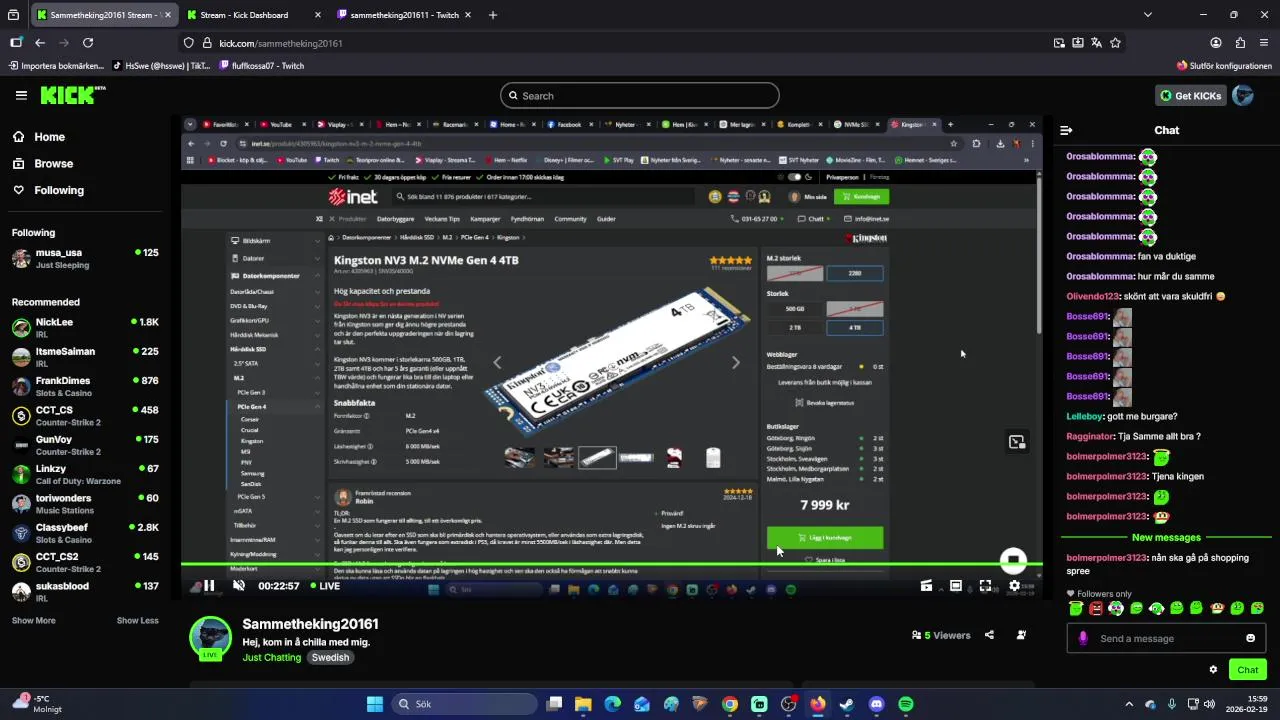Screen dimensions: 1280x720
Task: Unmute the stream audio
Action: pos(238,586)
